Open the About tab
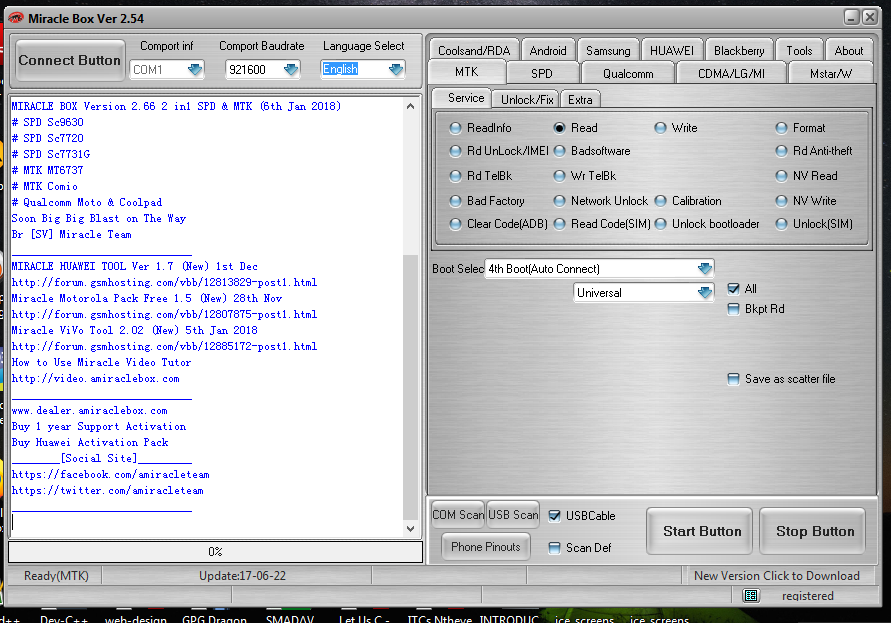 (848, 50)
